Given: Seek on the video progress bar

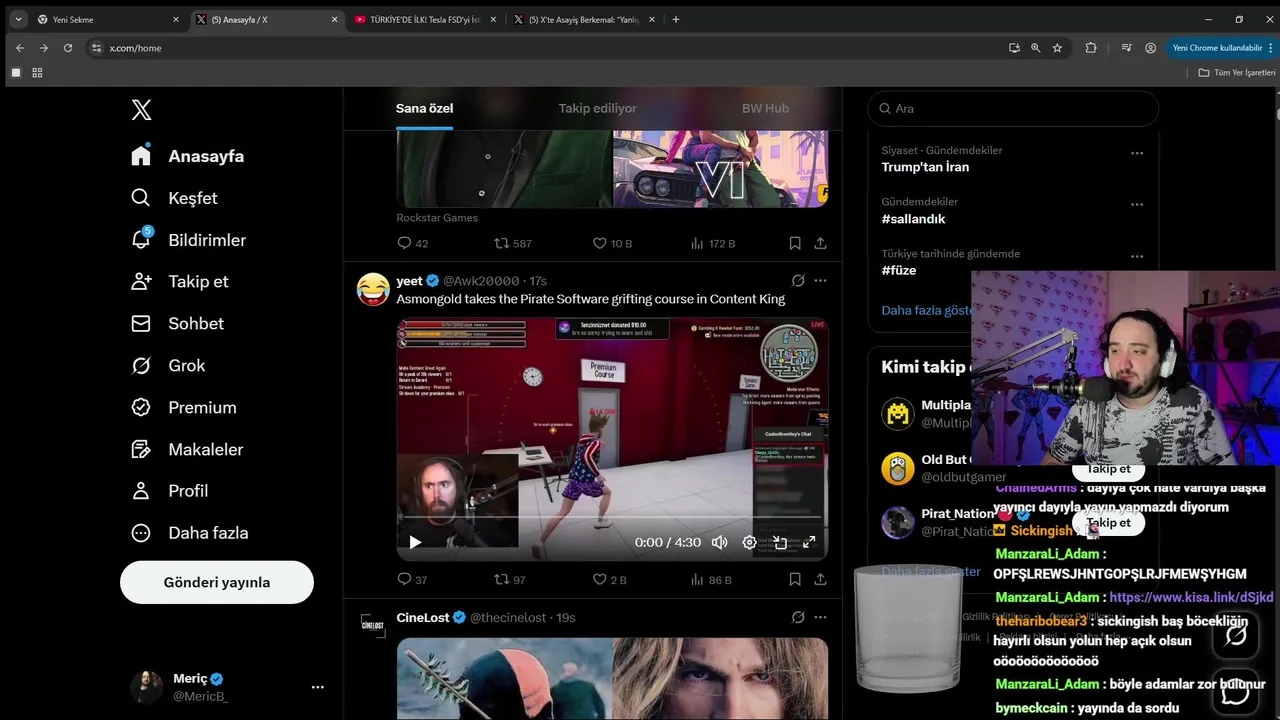Looking at the screenshot, I should 612,517.
